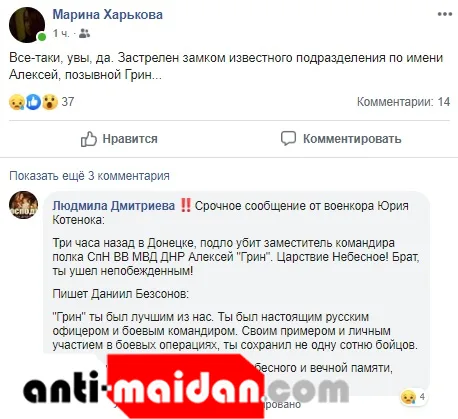Click the speech bubble comment icon
This screenshot has width=458, height=419.
[288, 139]
